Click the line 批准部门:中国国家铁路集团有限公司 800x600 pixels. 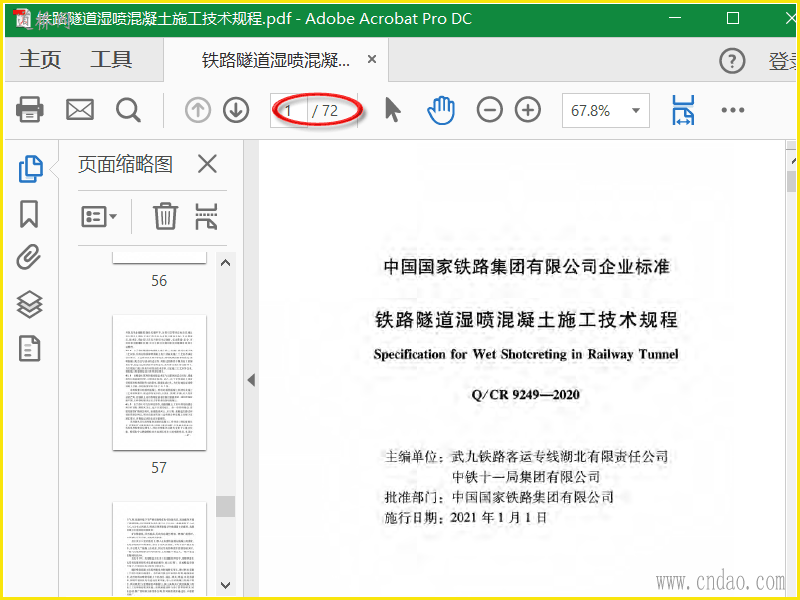click(x=498, y=497)
